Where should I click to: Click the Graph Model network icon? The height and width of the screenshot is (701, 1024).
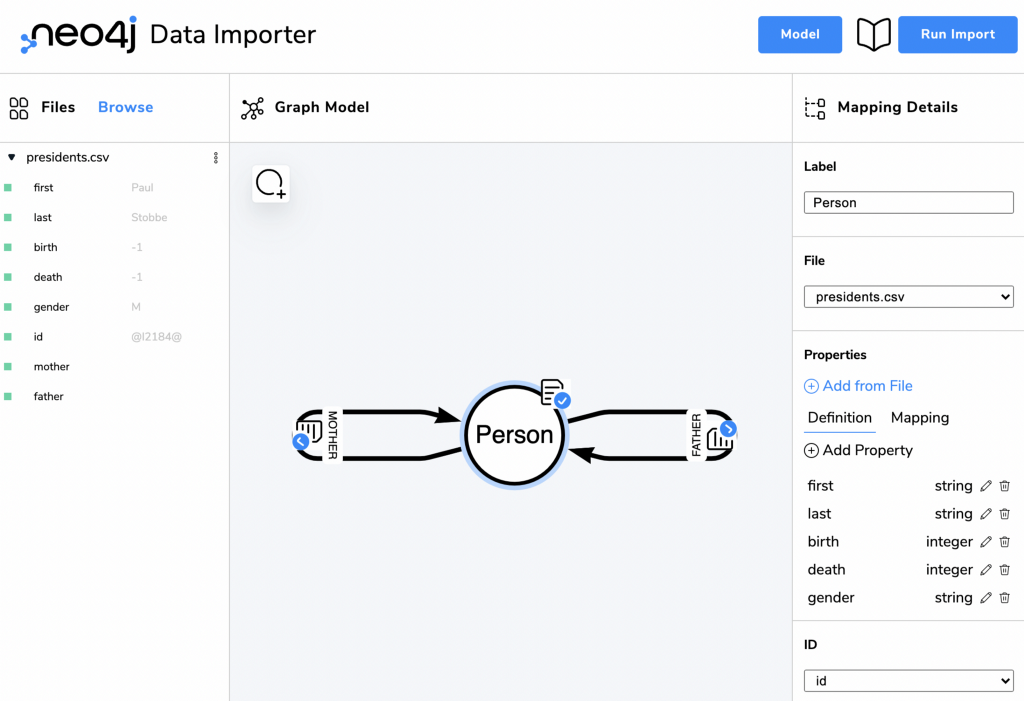pos(253,108)
